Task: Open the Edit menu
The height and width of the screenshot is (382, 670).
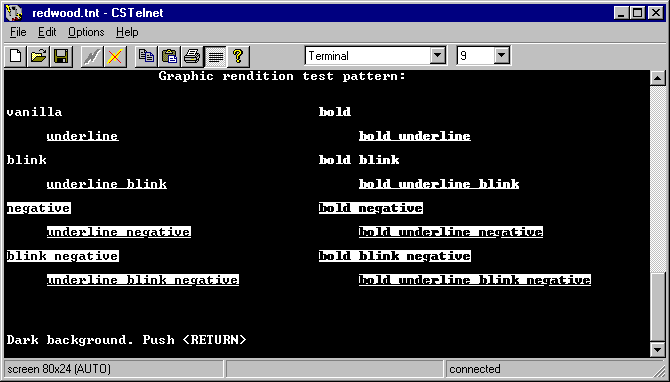Action: pyautogui.click(x=47, y=32)
